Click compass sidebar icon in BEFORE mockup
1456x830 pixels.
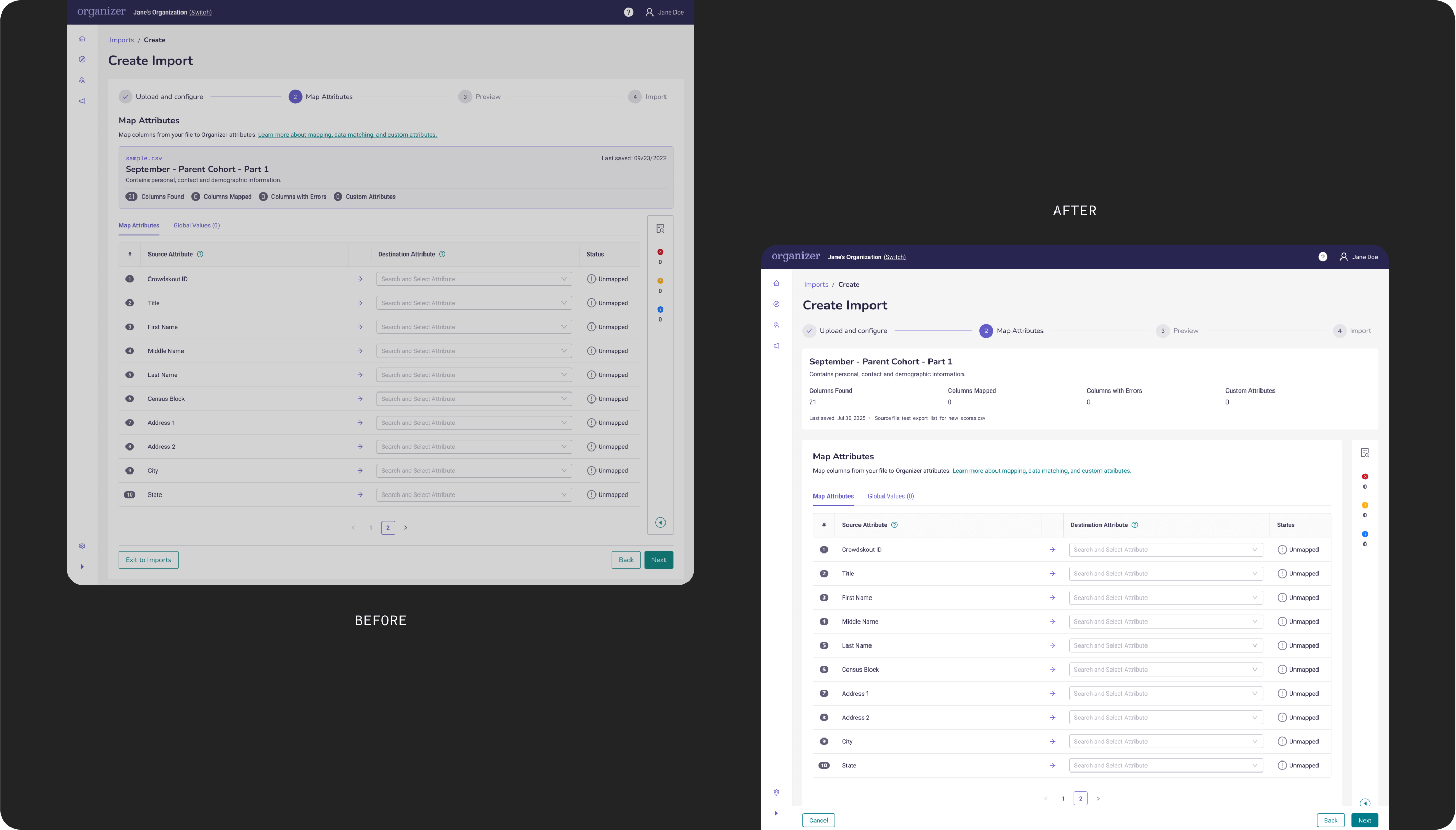[x=82, y=59]
